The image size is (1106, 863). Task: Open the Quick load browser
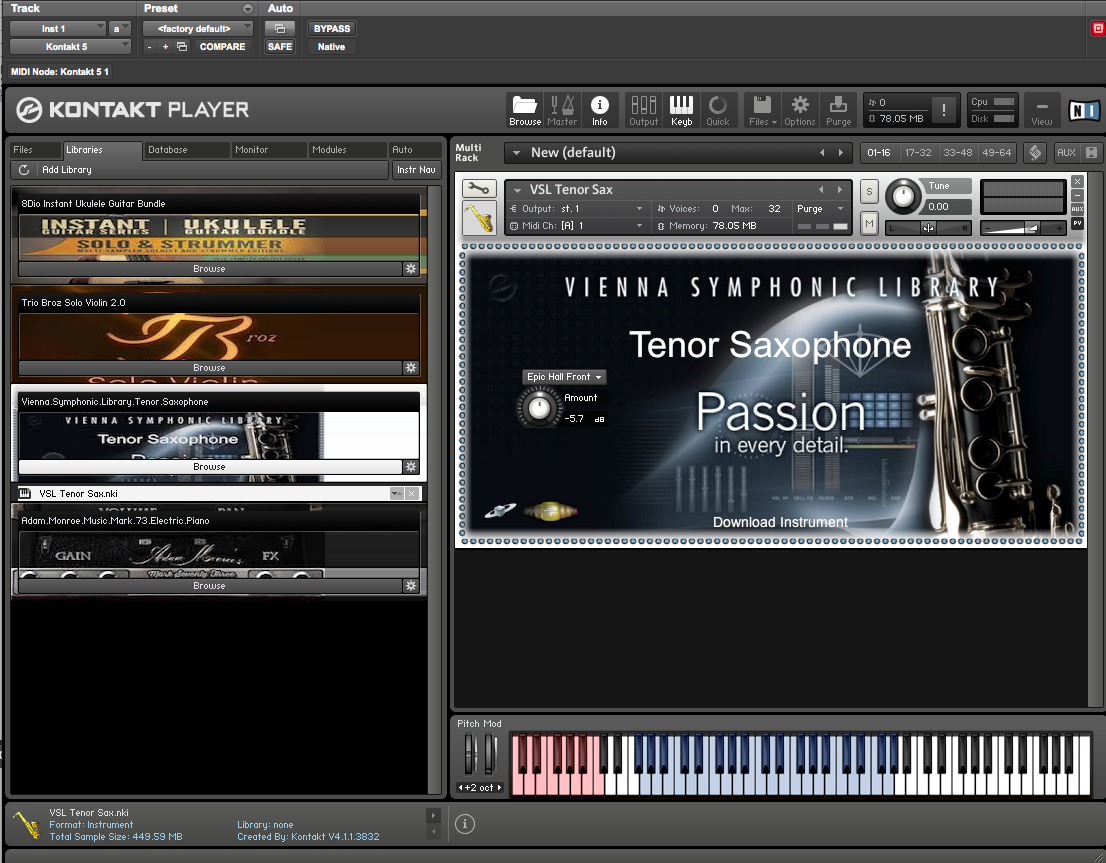(718, 111)
